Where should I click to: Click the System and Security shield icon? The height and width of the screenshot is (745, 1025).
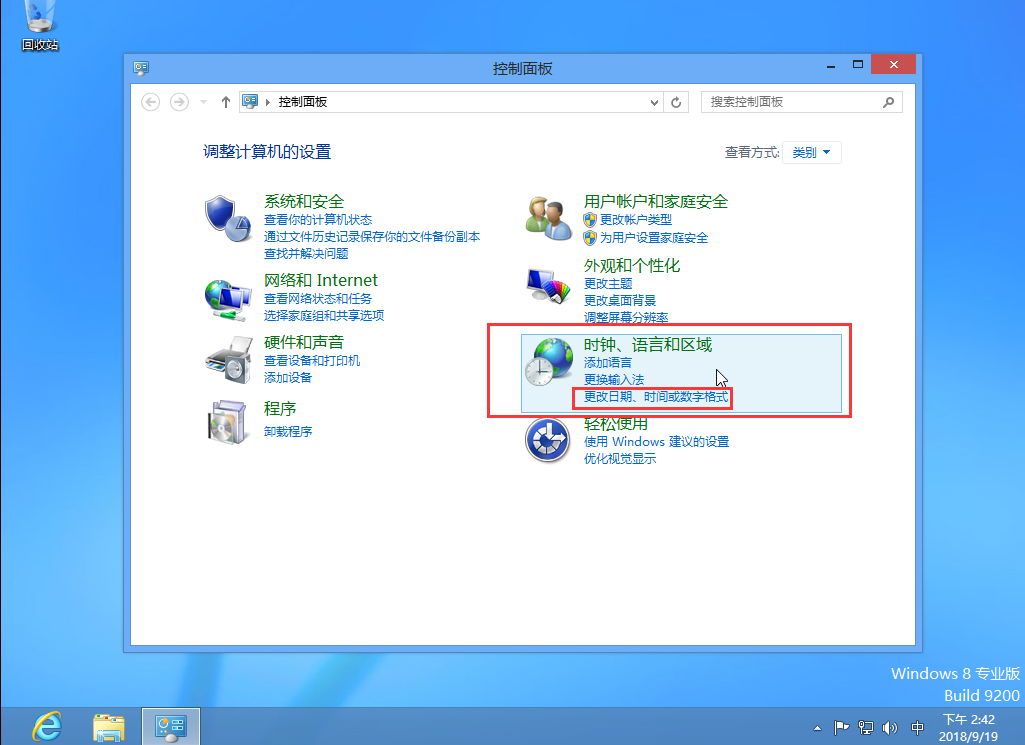pos(227,219)
